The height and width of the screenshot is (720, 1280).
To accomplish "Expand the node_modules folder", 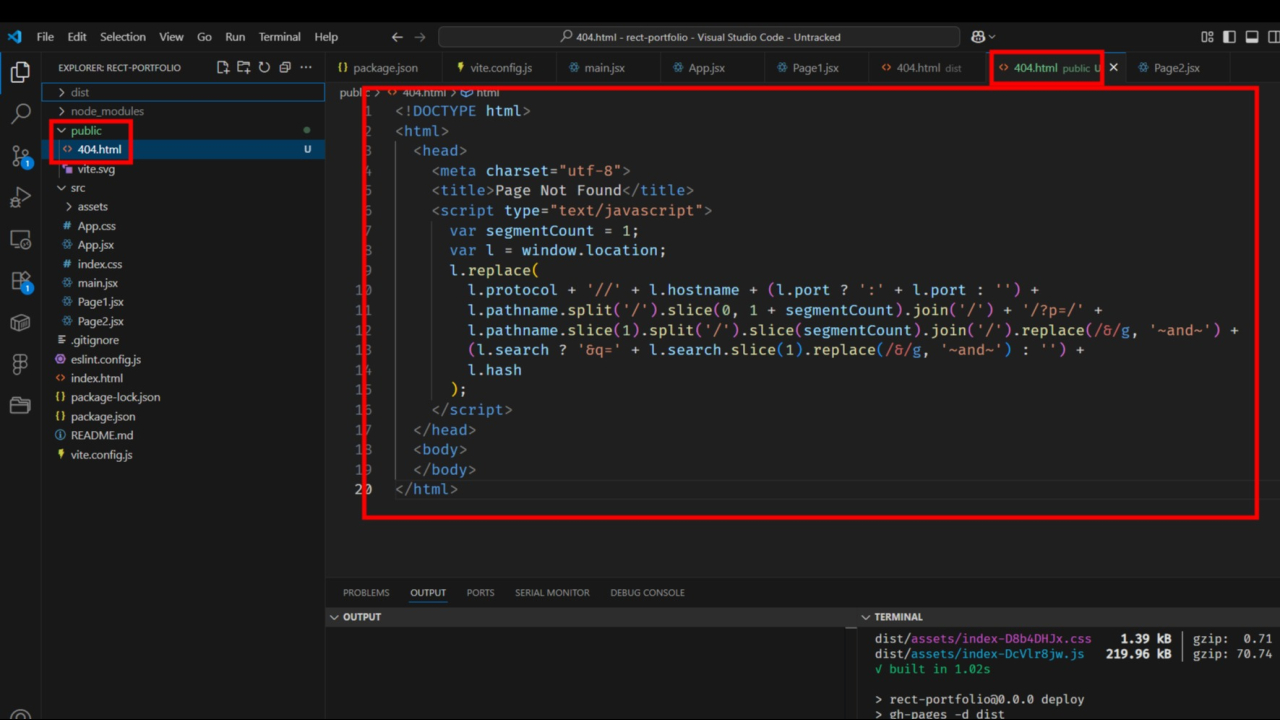I will (x=183, y=111).
